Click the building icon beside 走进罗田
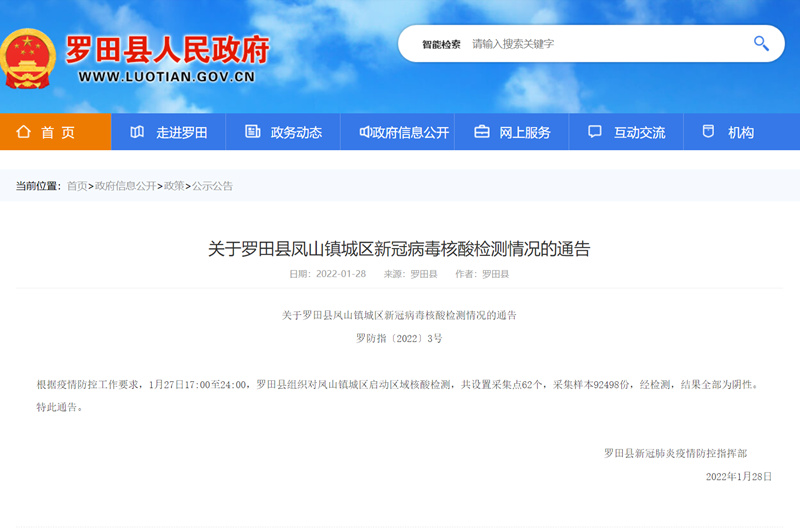 [136, 132]
